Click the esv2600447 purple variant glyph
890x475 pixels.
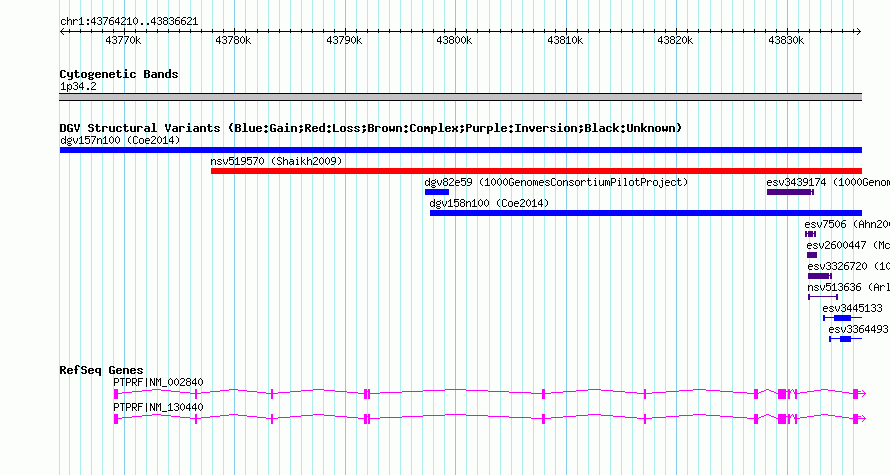tap(812, 255)
